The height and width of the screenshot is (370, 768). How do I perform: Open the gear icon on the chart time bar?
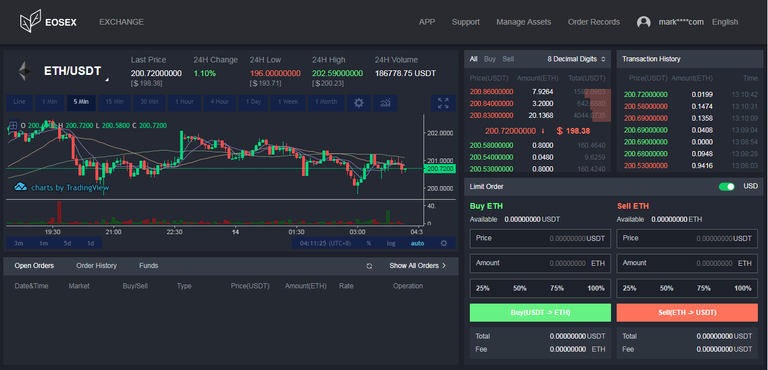tap(444, 243)
